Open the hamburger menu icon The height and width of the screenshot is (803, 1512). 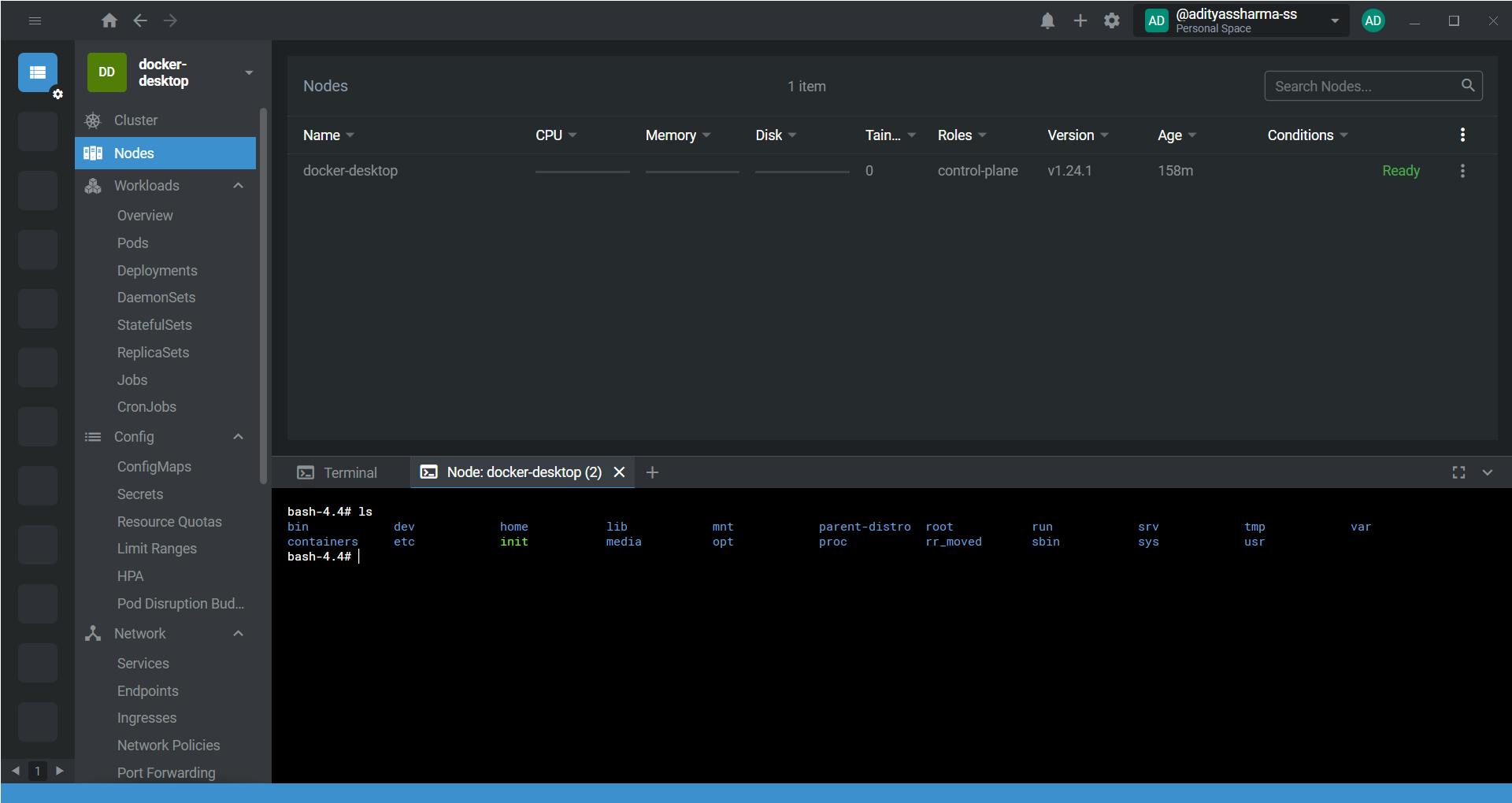coord(35,21)
